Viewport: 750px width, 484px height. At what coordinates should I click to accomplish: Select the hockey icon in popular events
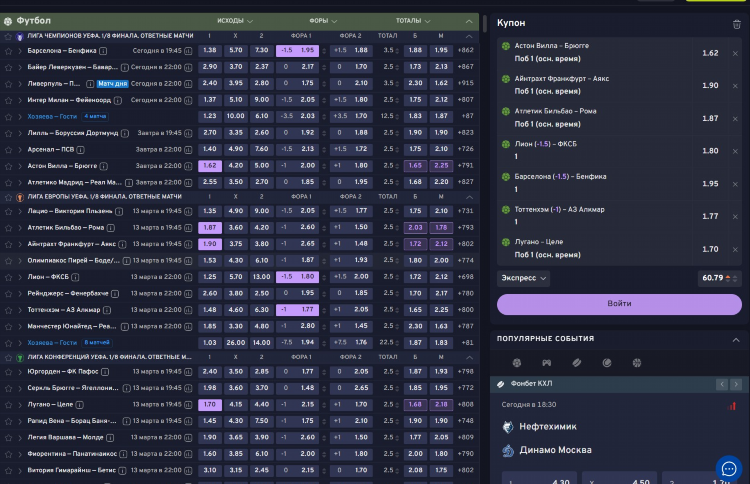(x=576, y=363)
